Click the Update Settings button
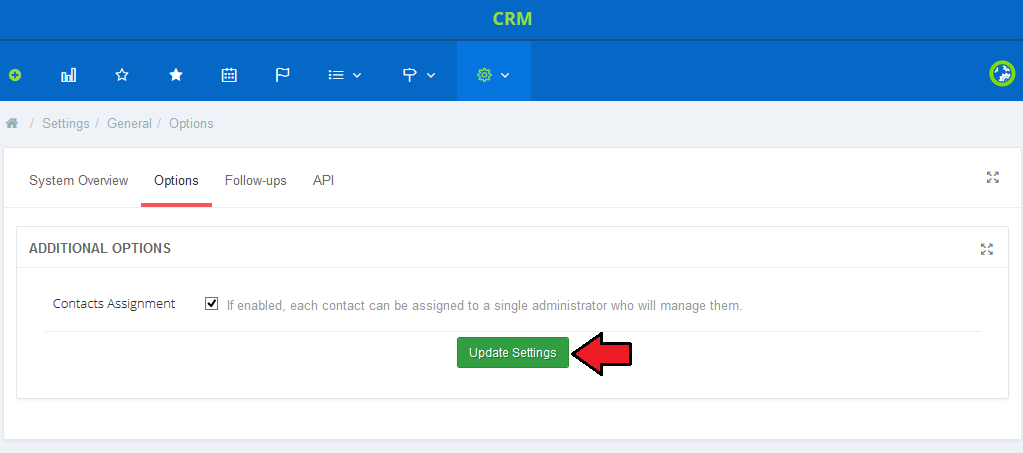Screen dimensions: 1023x453 513,352
